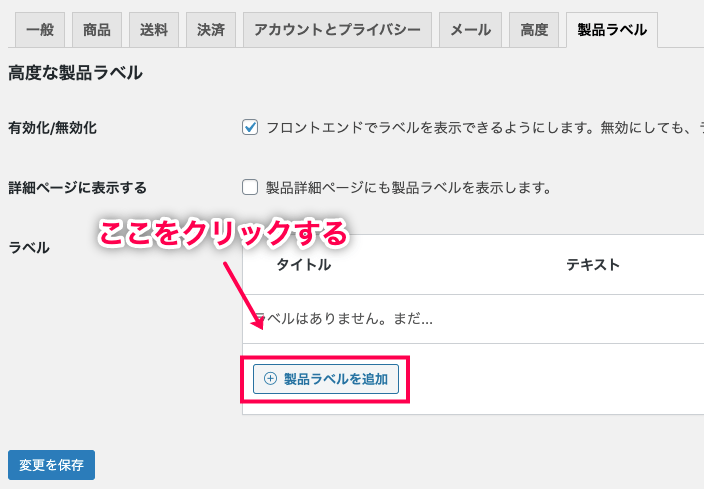
Task: Open the アカウントとプライバシー tab
Action: click(337, 30)
